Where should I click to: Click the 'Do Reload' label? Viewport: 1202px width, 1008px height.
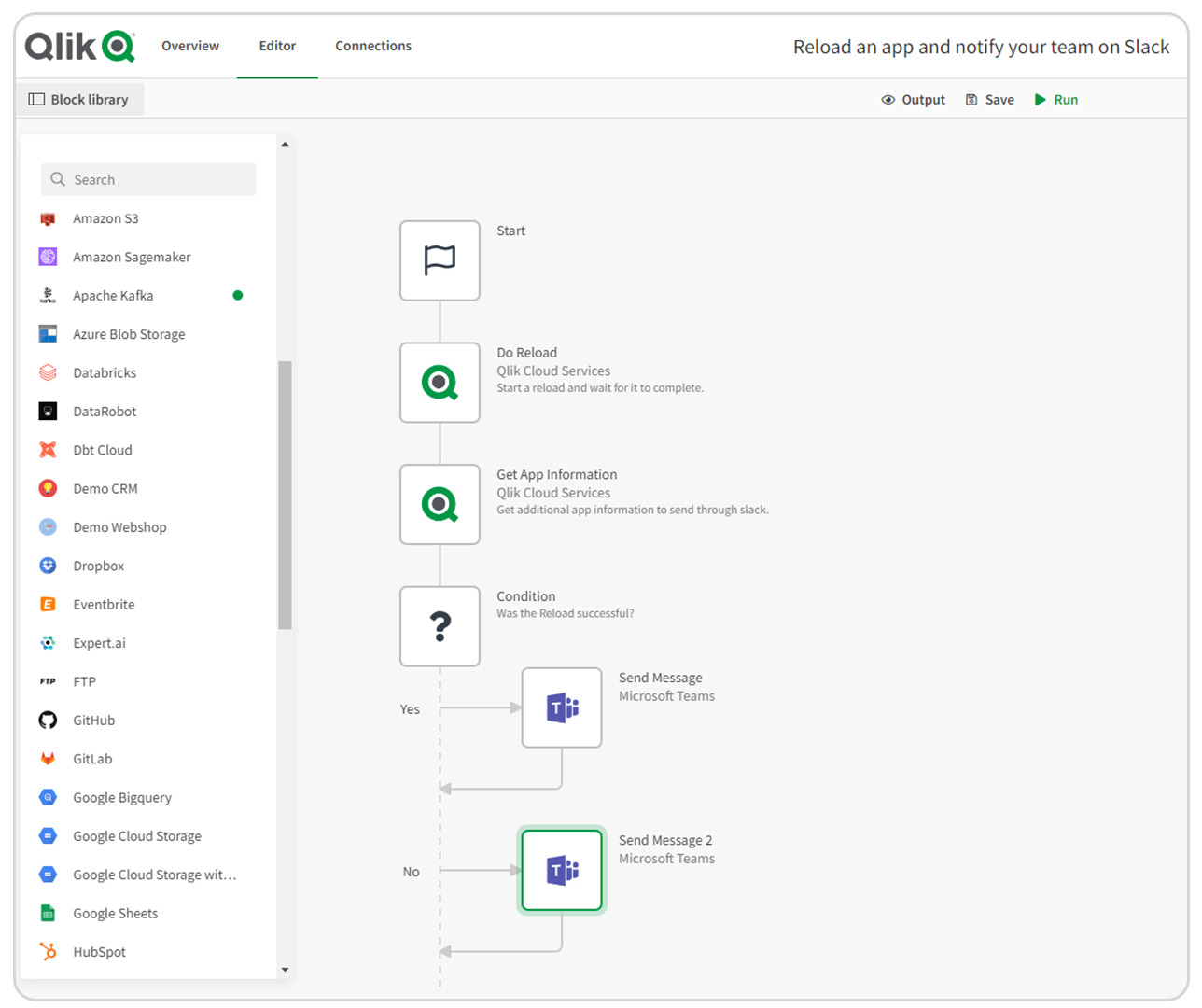[526, 352]
